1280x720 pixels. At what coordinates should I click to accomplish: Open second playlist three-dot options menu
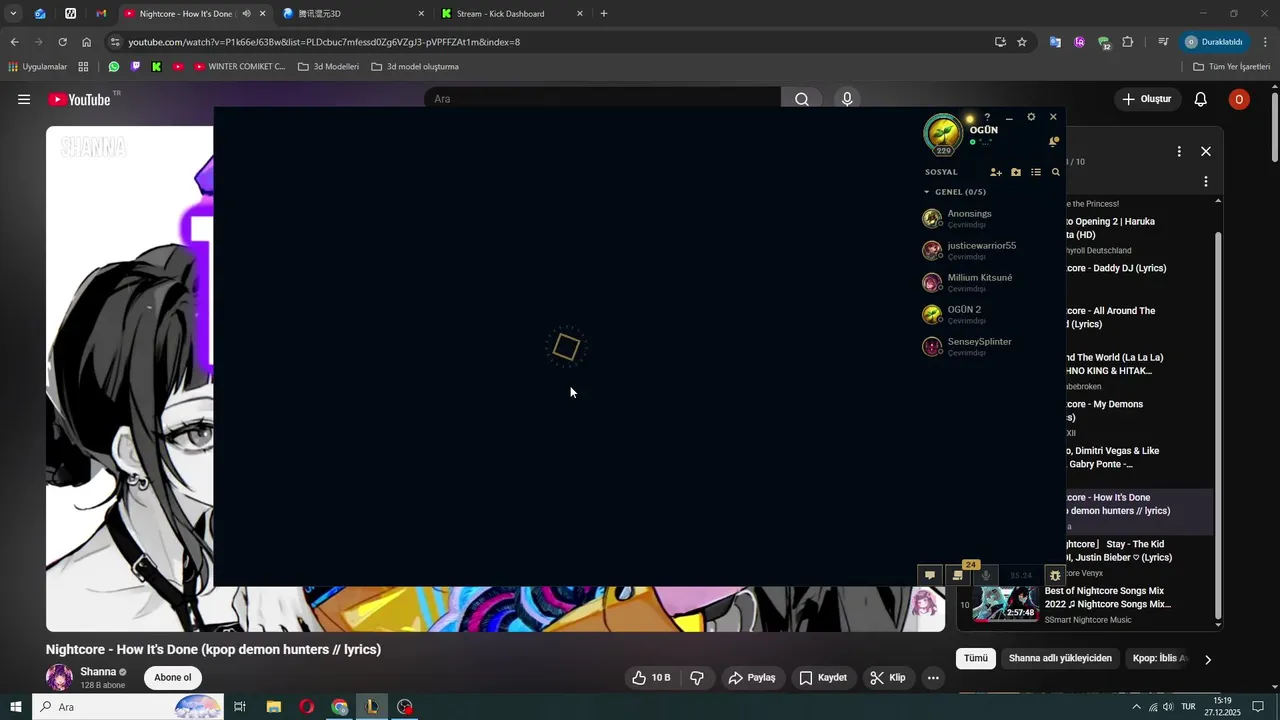(1206, 182)
